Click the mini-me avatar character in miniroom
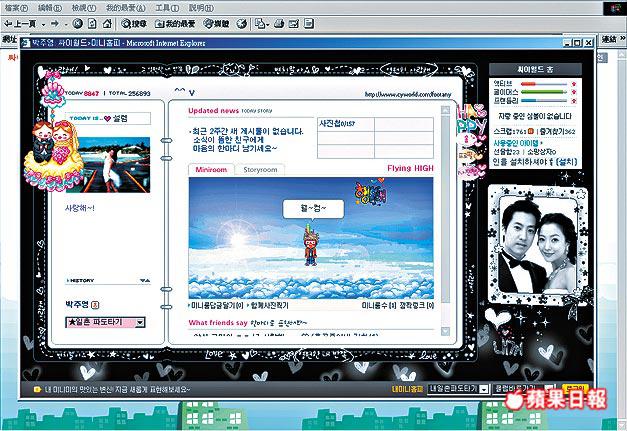This screenshot has width=627, height=431. point(310,245)
